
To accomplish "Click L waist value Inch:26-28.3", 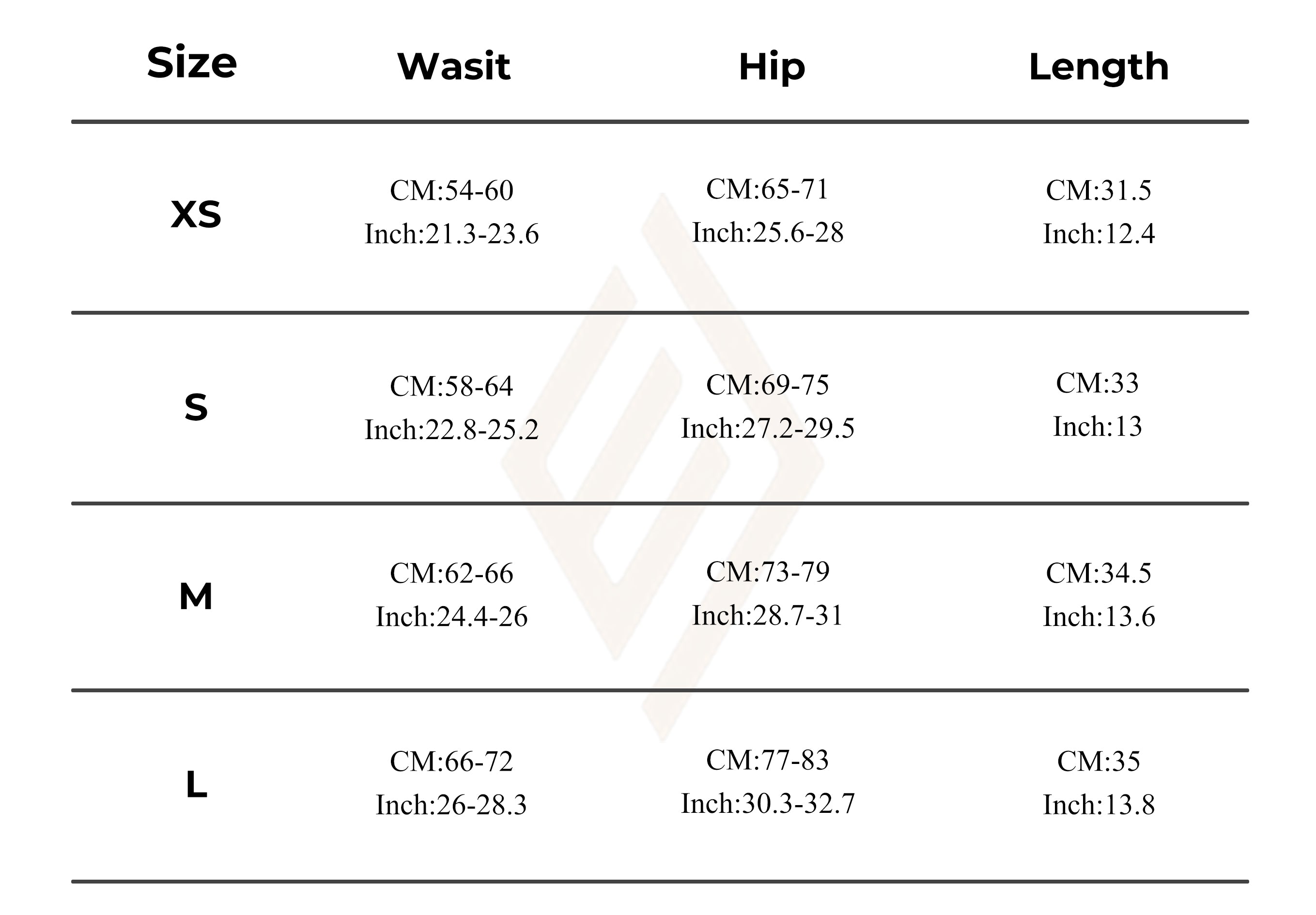I will tap(451, 805).
